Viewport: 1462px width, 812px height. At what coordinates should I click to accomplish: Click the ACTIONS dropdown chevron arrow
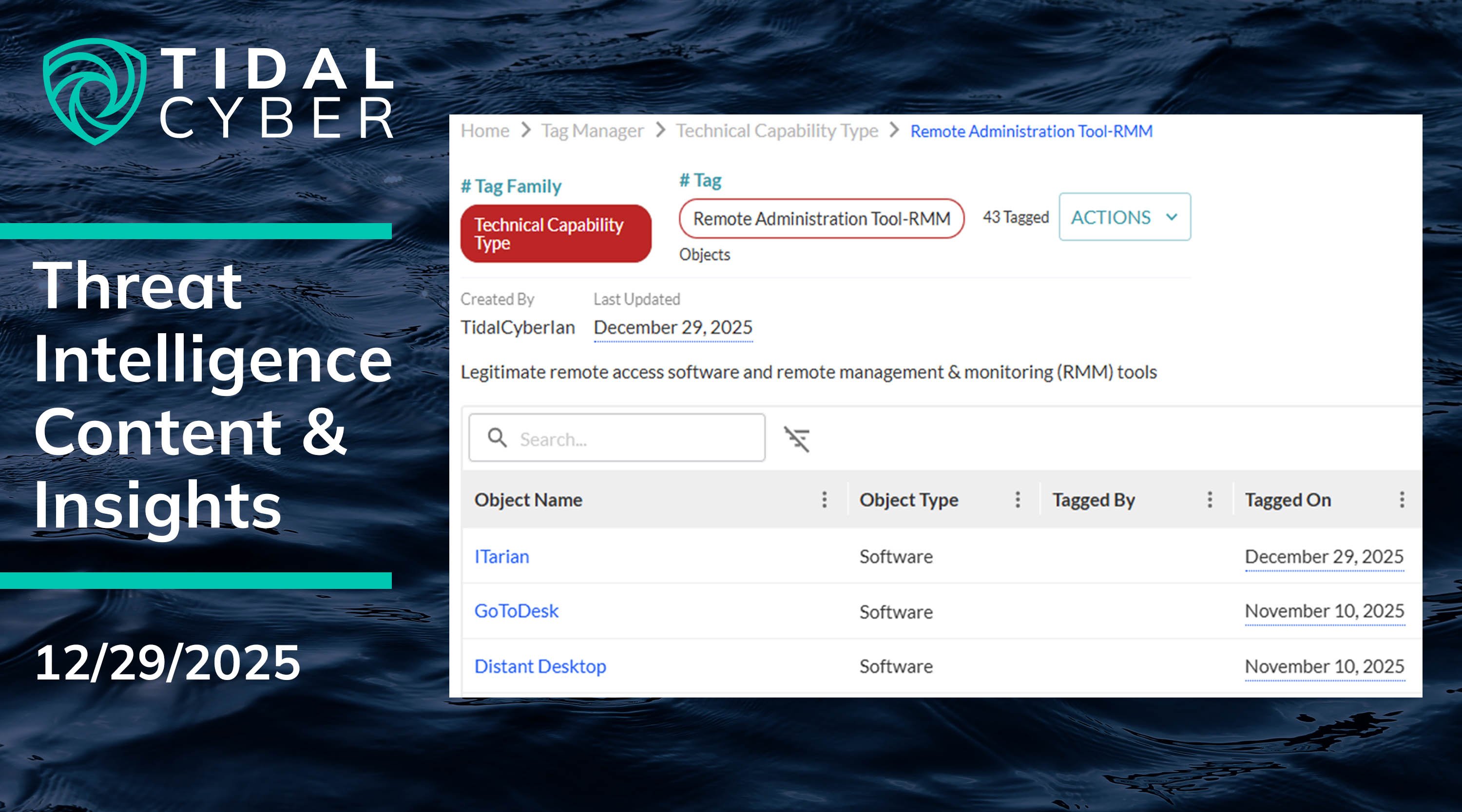click(x=1172, y=217)
